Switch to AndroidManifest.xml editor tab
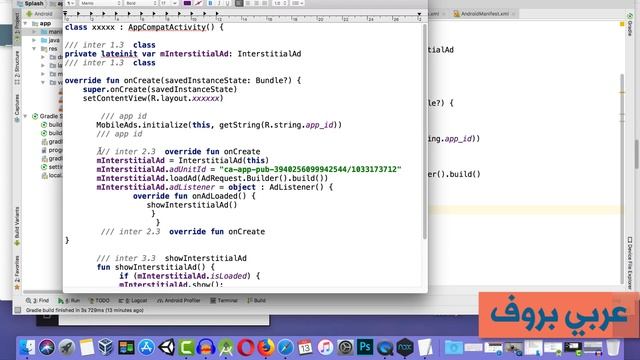The height and width of the screenshot is (360, 640). tap(484, 13)
